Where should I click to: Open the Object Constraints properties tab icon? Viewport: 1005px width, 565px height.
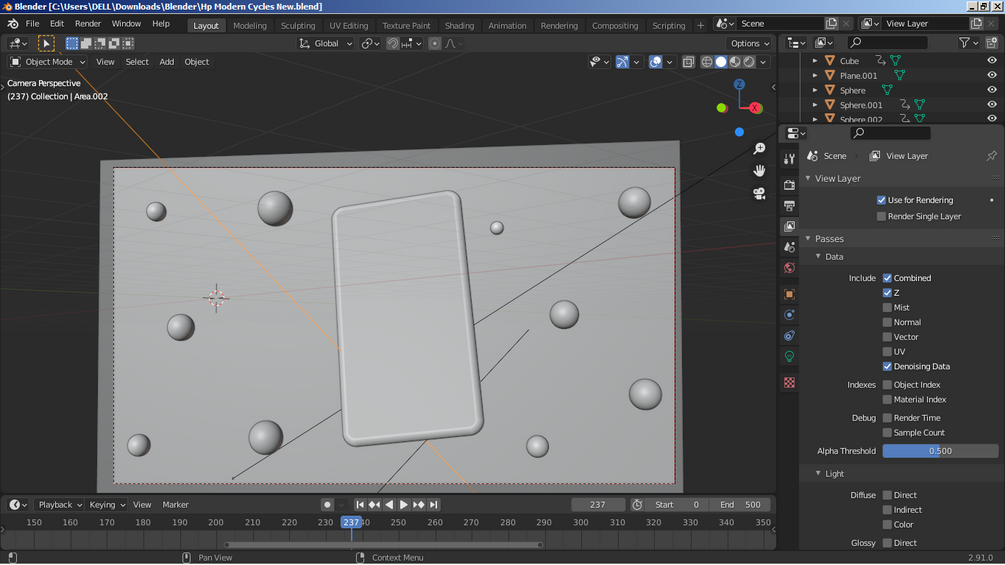pyautogui.click(x=789, y=336)
